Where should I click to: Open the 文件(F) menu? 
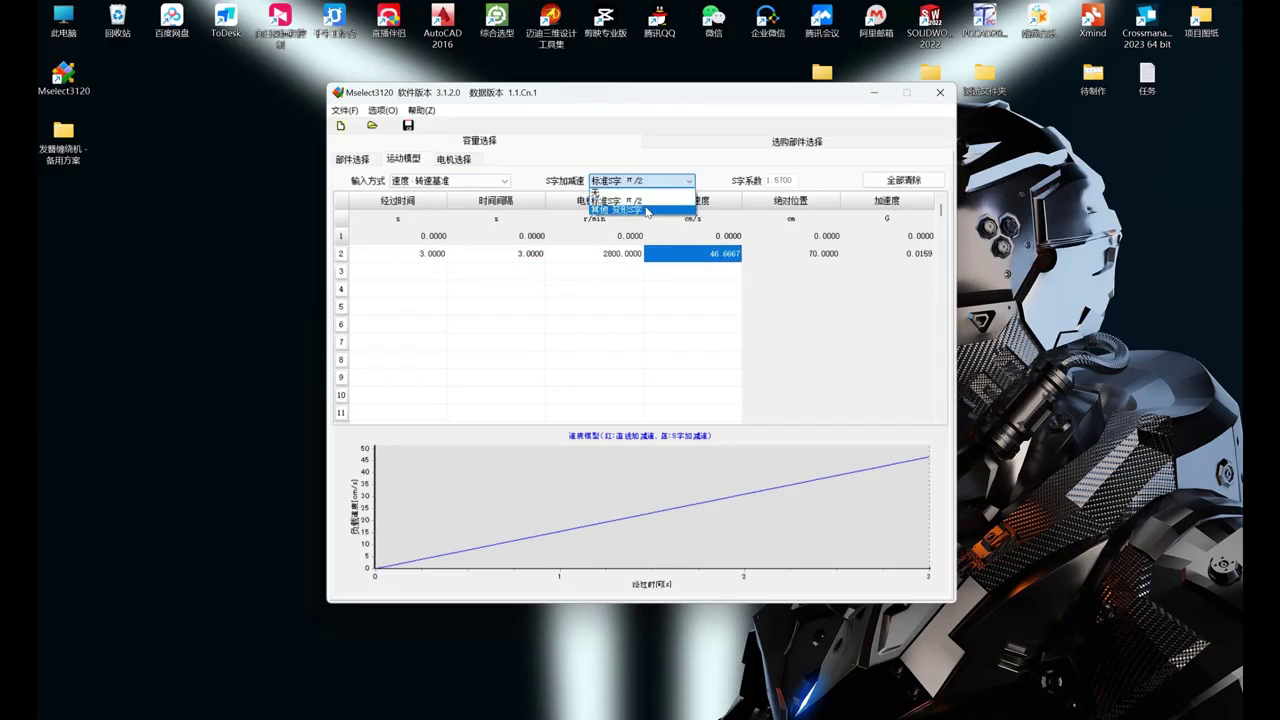coord(345,110)
